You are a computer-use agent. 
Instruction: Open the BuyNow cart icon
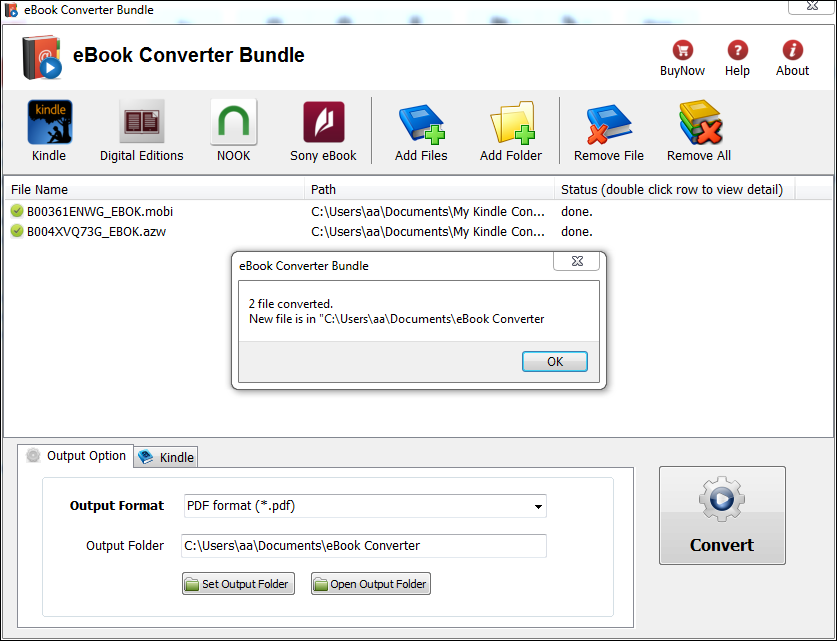point(682,58)
